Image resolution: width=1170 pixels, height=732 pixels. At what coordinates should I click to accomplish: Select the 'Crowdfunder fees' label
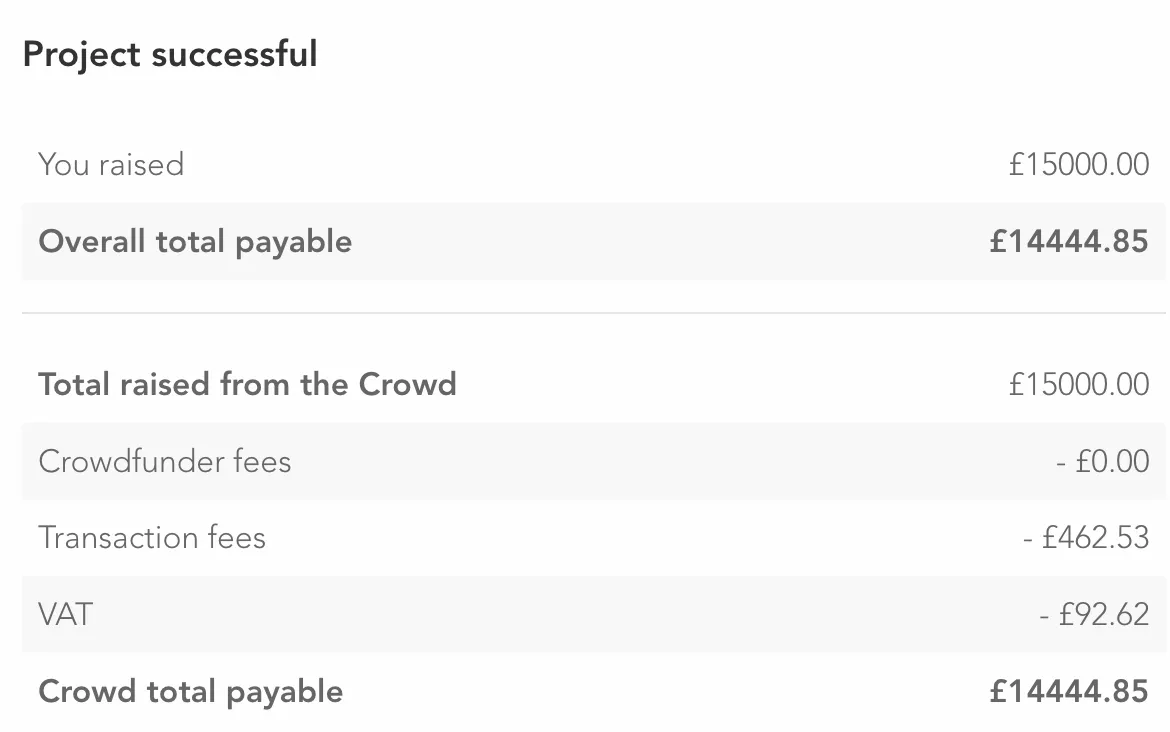[165, 461]
